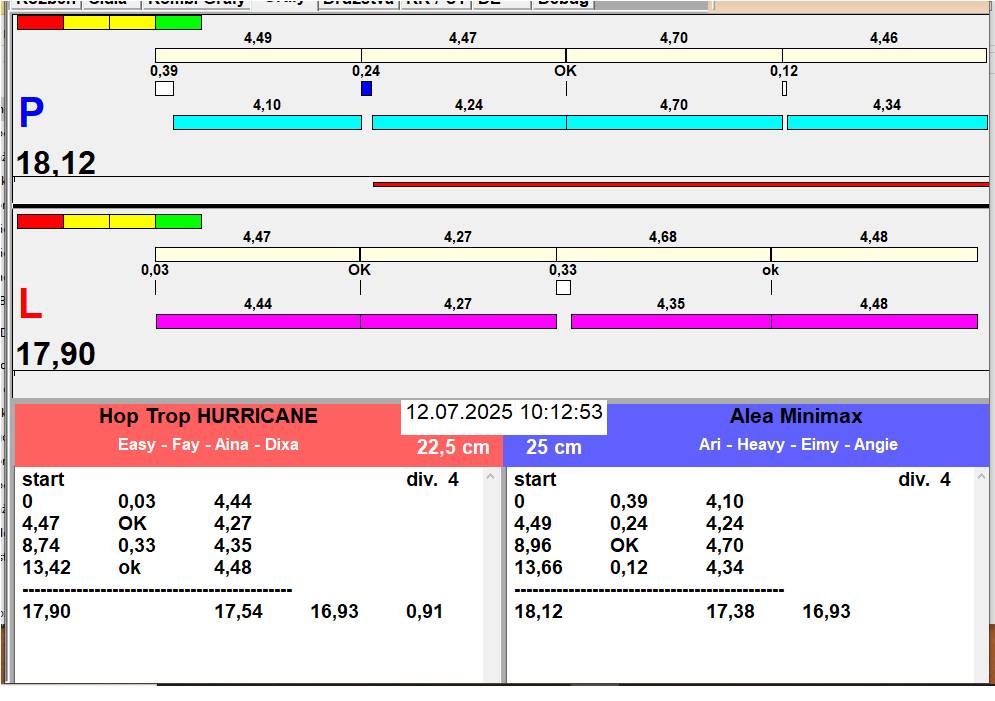Click the 22,5 cm jump height label

tap(453, 447)
